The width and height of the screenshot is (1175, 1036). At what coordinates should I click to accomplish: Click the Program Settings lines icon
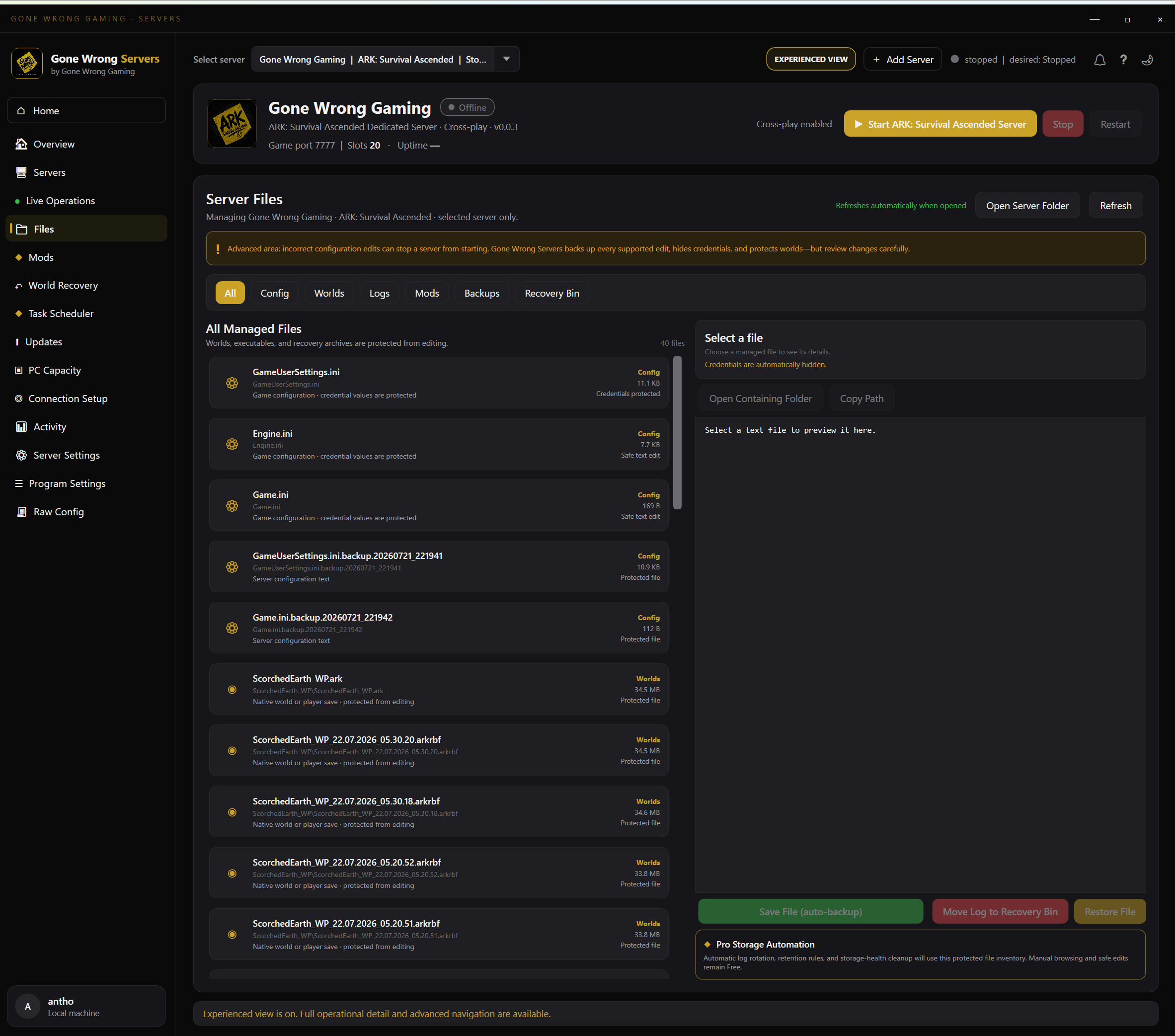click(x=19, y=483)
